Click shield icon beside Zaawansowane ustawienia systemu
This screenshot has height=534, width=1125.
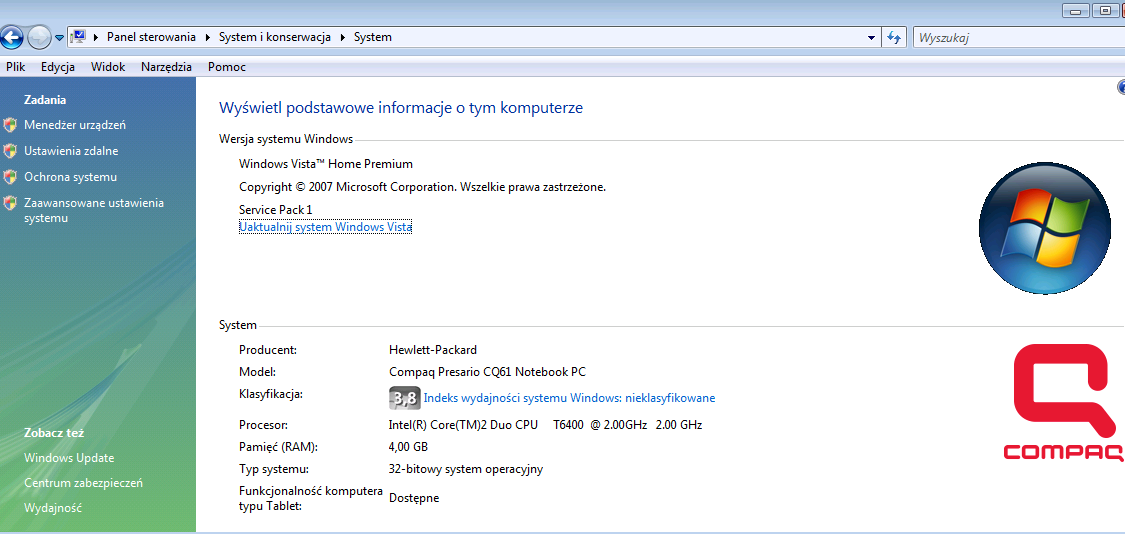pos(10,203)
